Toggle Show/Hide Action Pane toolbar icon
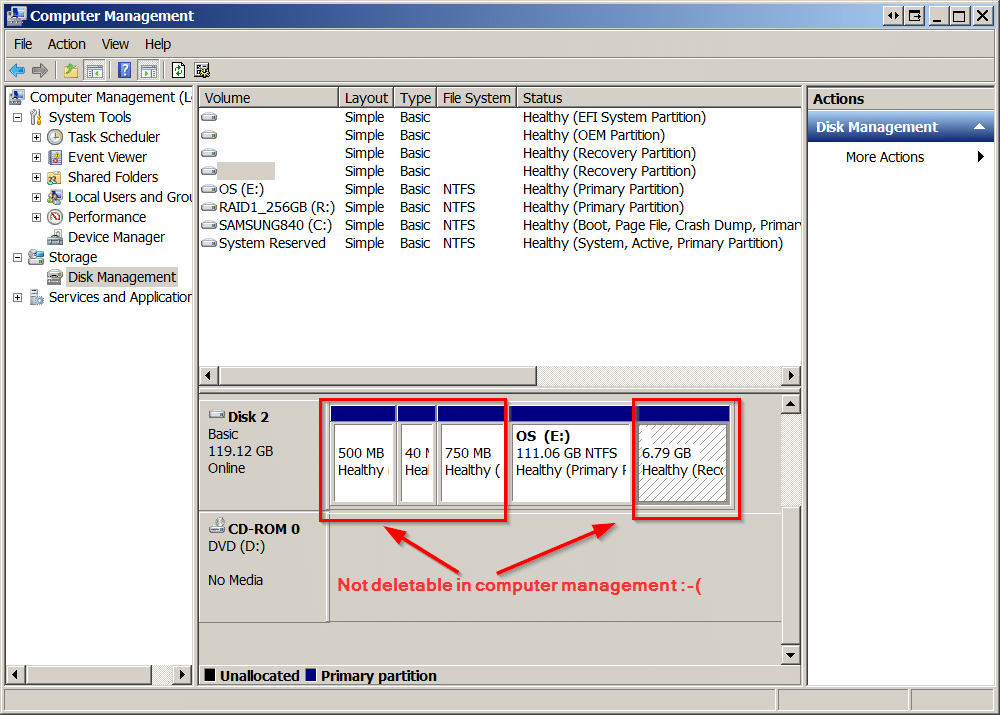The image size is (1000, 715). coord(148,70)
